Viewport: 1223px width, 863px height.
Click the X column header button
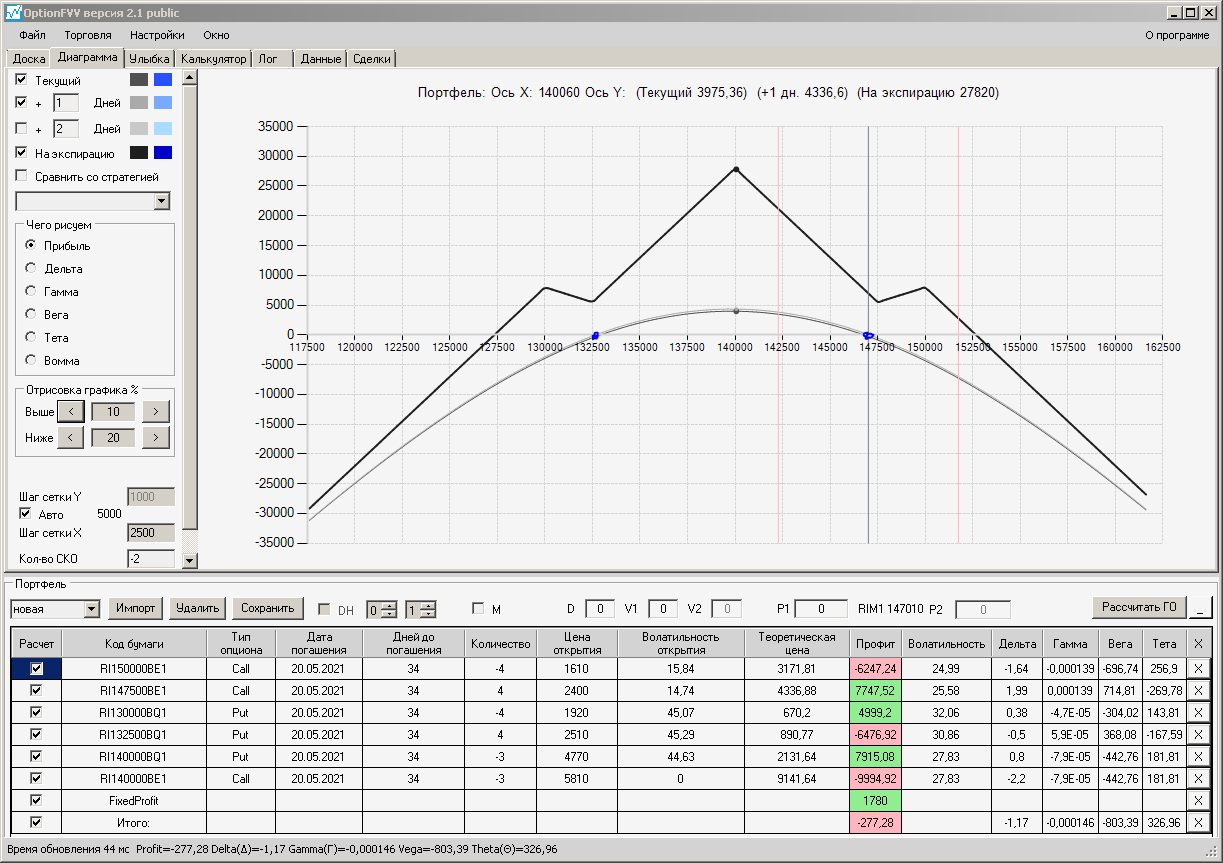[x=1198, y=644]
